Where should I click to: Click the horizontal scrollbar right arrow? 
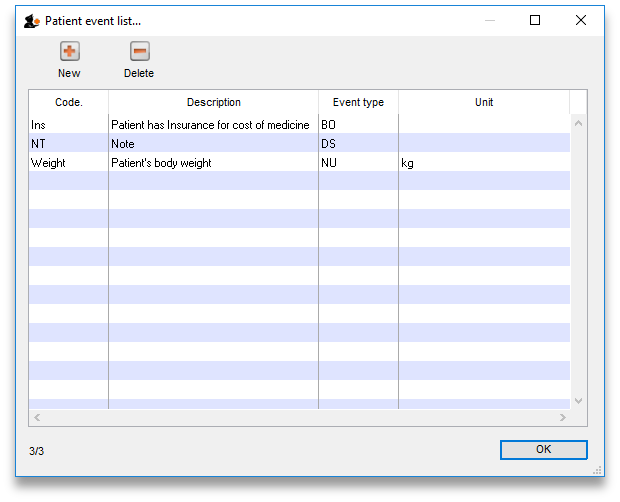[562, 417]
